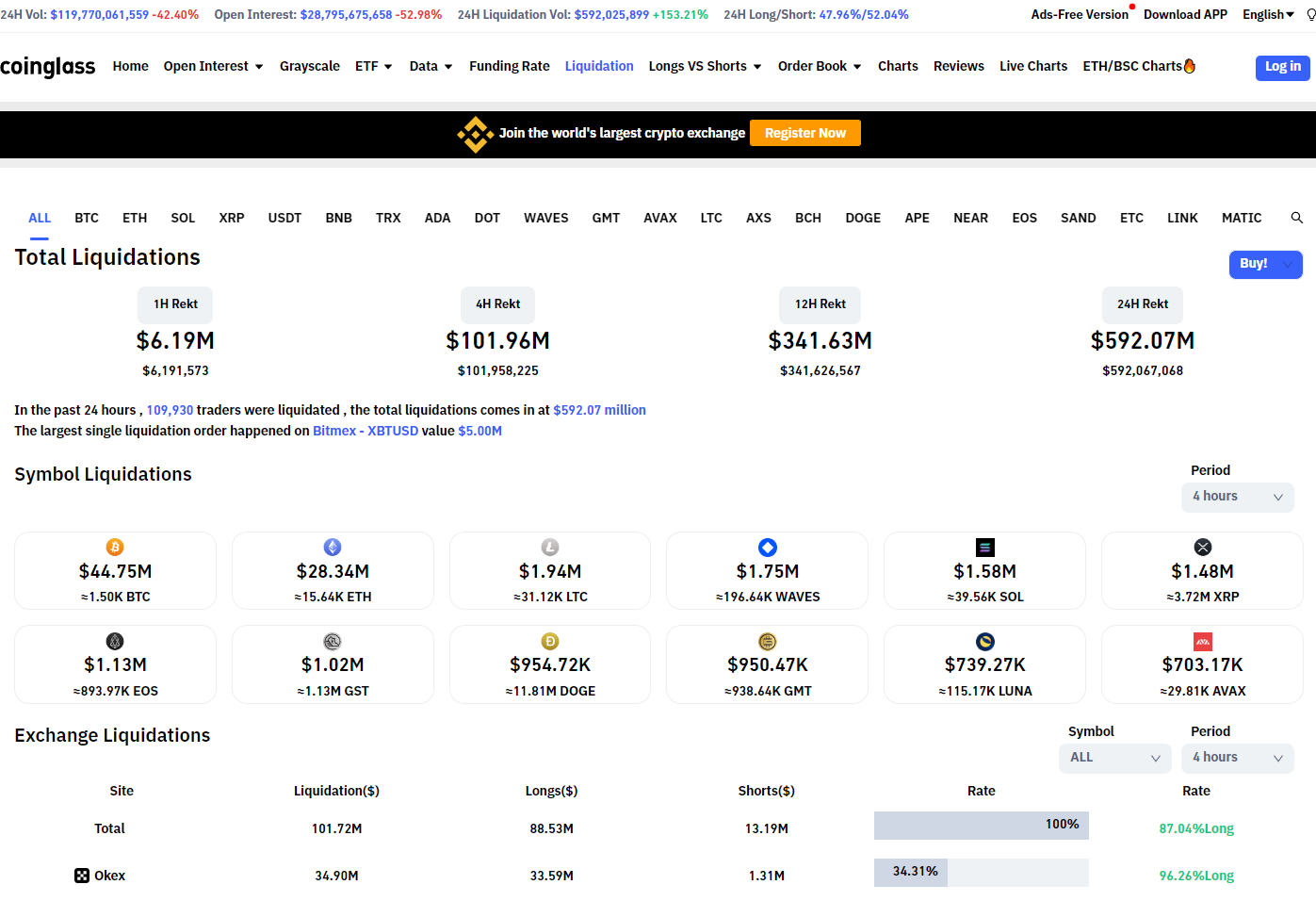Image resolution: width=1316 pixels, height=901 pixels.
Task: Select the BTC coin tab
Action: 87,218
